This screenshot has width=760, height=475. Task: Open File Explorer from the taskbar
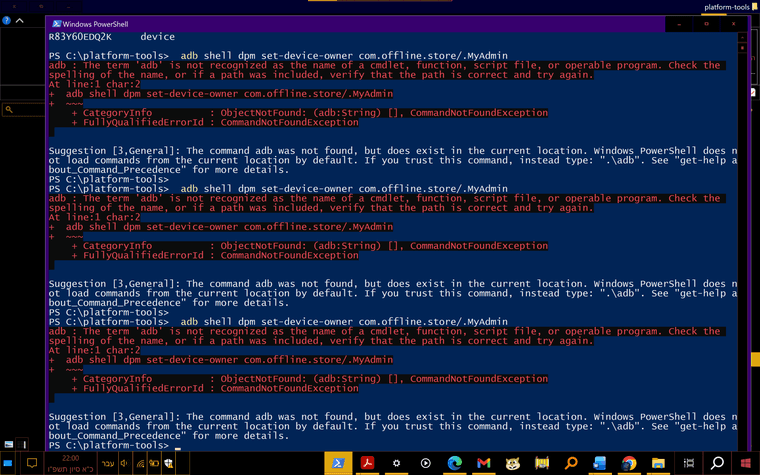pyautogui.click(x=658, y=463)
